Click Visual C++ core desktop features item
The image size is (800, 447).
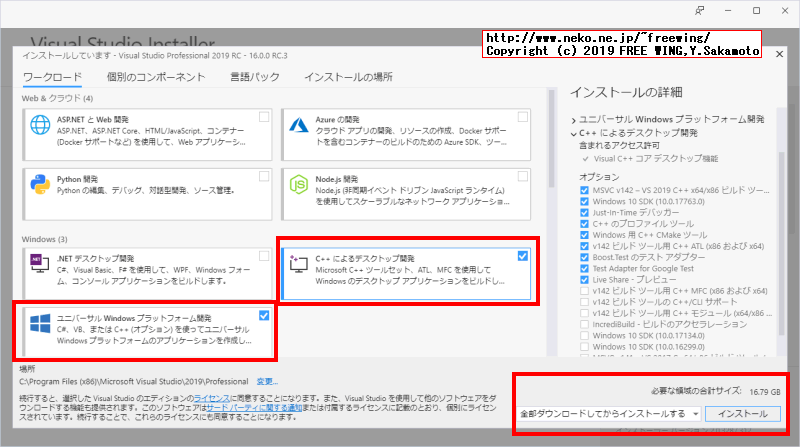(656, 159)
